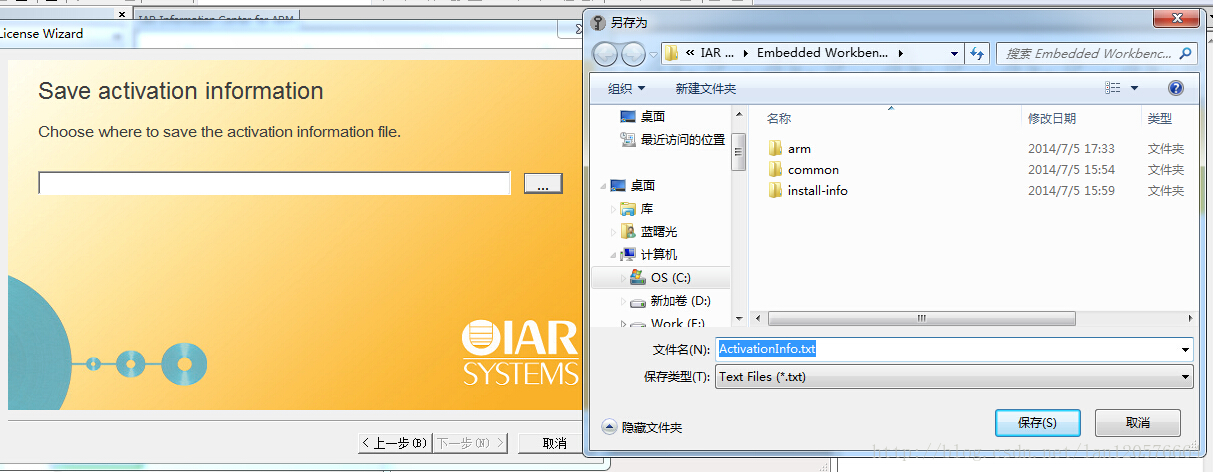Open the filename dropdown arrow

tap(1186, 350)
